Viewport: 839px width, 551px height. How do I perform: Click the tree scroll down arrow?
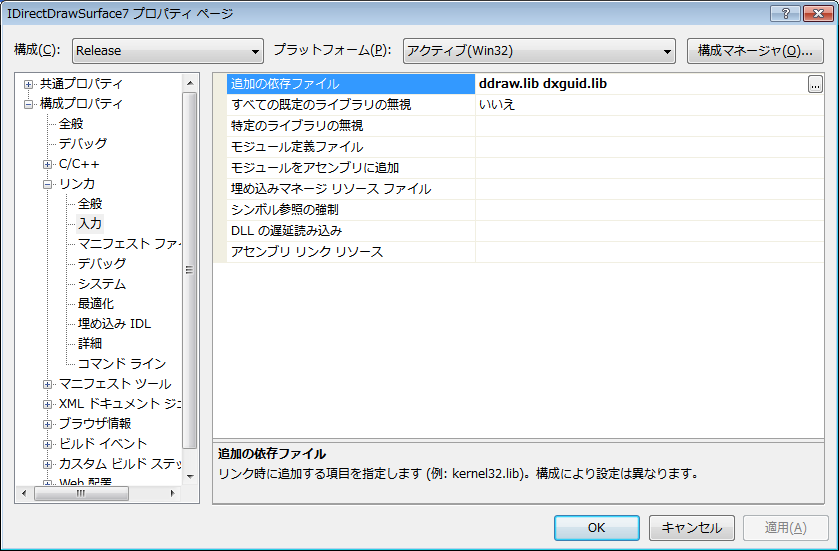[x=190, y=476]
